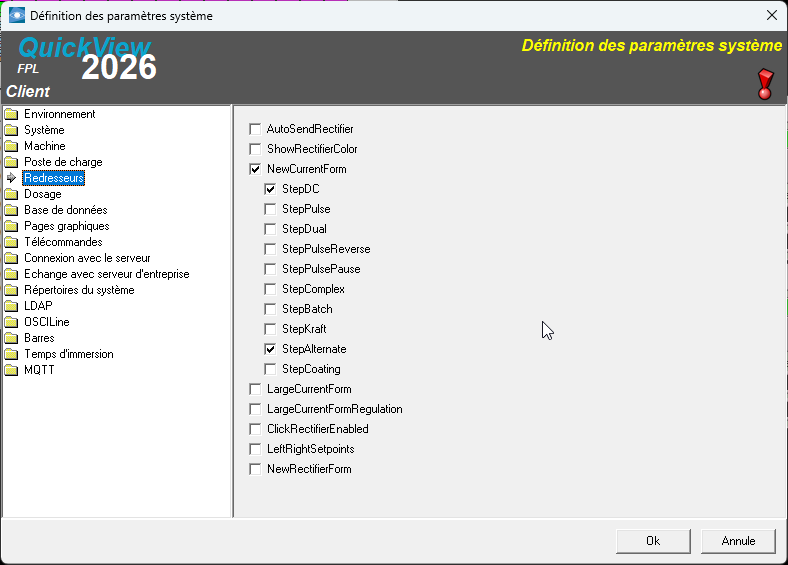
Task: Enable the ShowRectifierColor checkbox
Action: [x=255, y=149]
